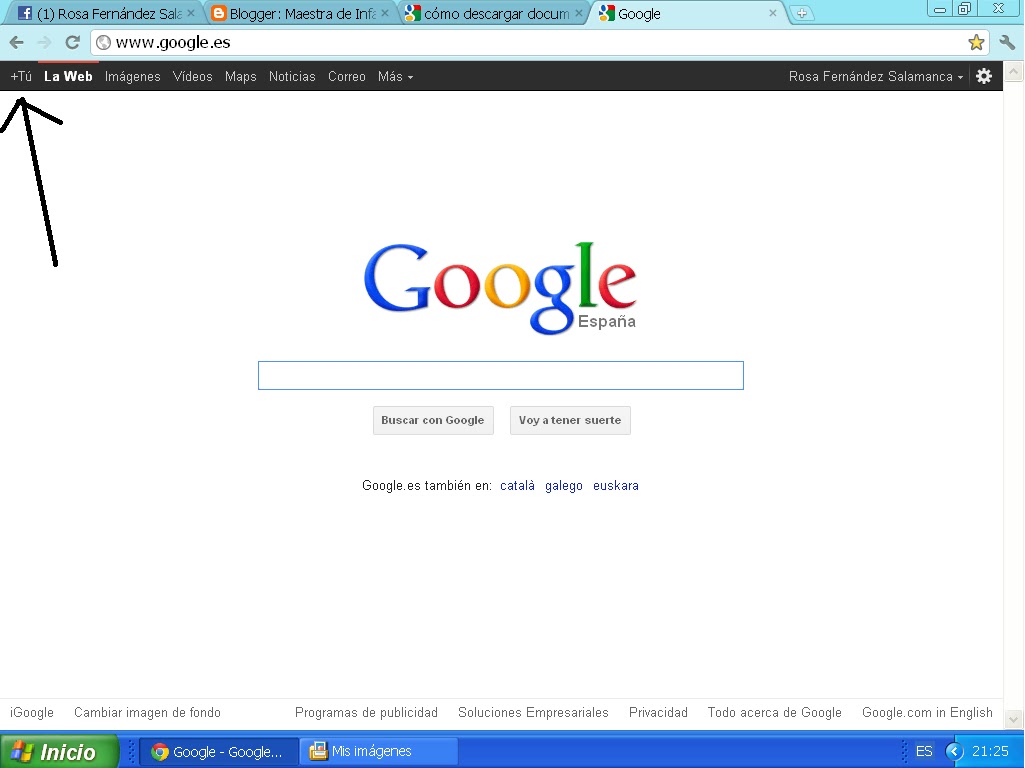
Task: Close the 'cómo descargar docum' tab
Action: [x=579, y=13]
